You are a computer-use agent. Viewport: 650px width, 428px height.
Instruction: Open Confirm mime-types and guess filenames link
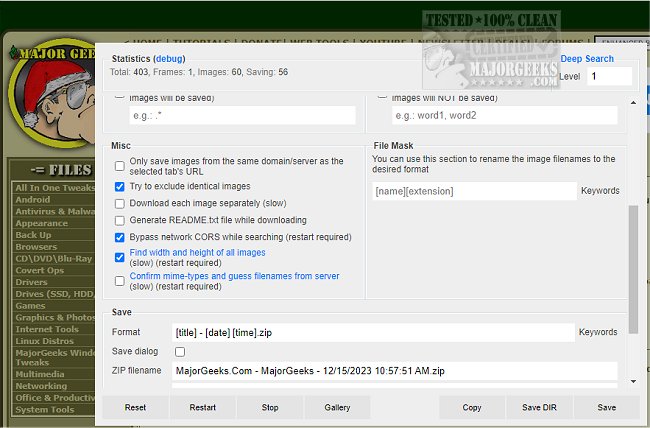tap(234, 276)
